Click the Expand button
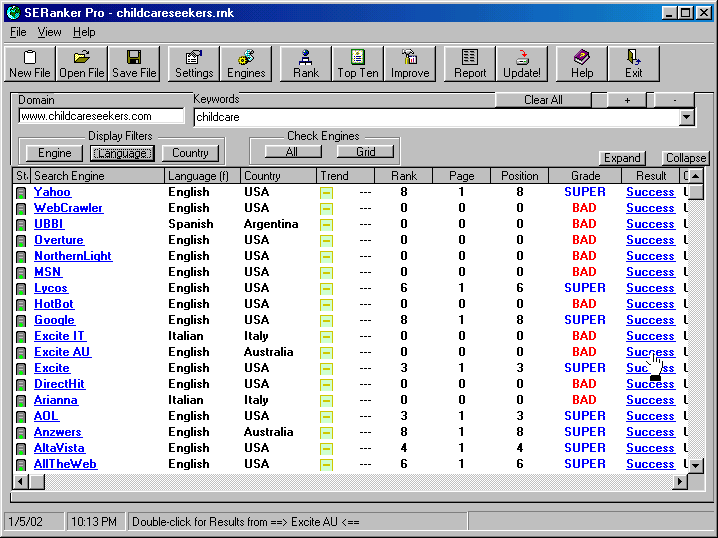This screenshot has height=538, width=718. click(x=622, y=158)
